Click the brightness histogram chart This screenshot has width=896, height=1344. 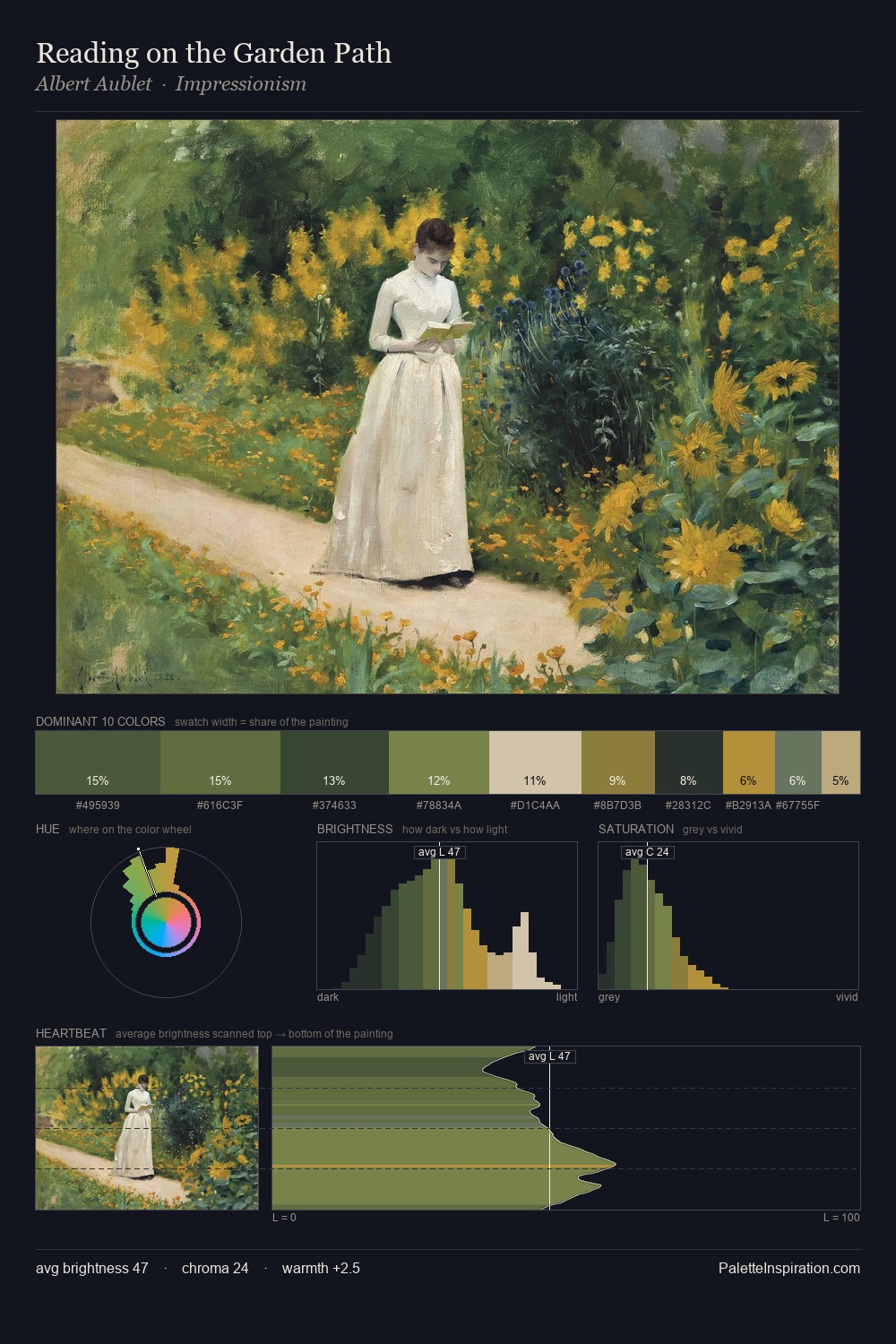click(447, 916)
